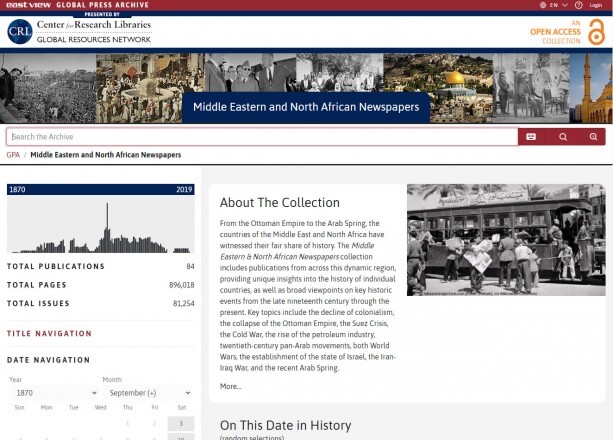Image resolution: width=613 pixels, height=440 pixels.
Task: Click the CRL circular logo
Action: [x=20, y=32]
